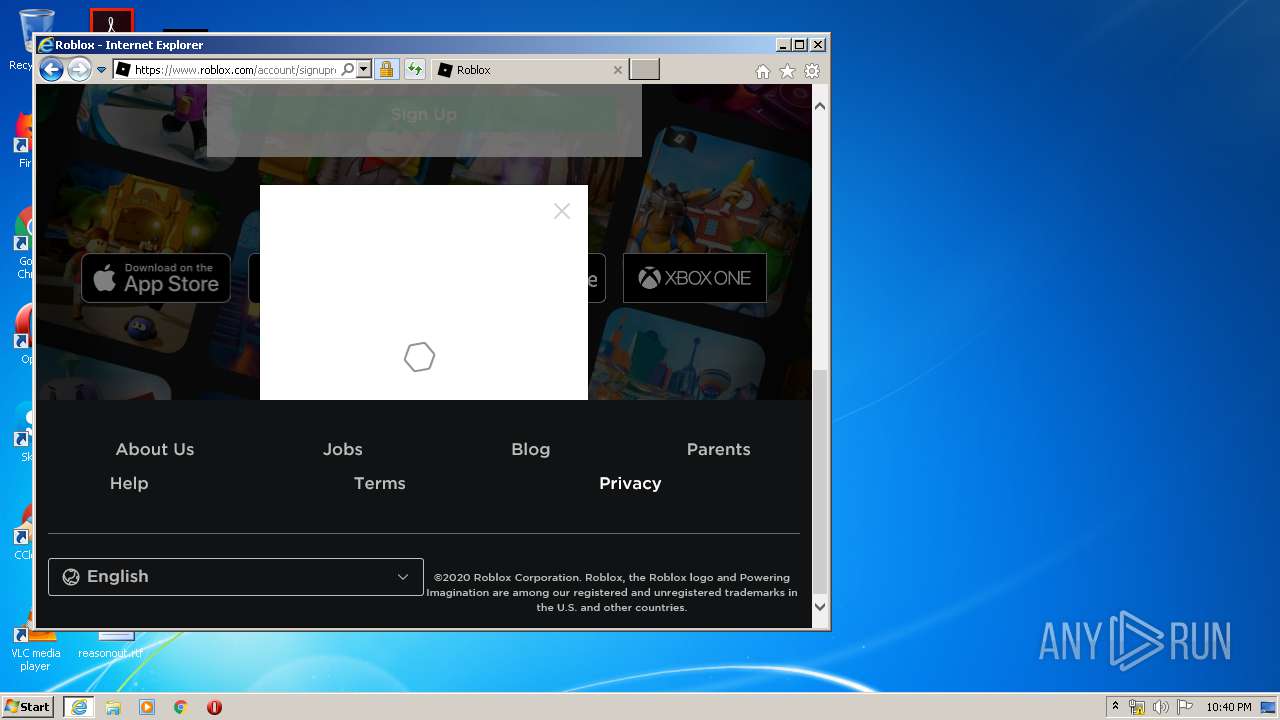Go back using the browser back arrow

[51, 70]
